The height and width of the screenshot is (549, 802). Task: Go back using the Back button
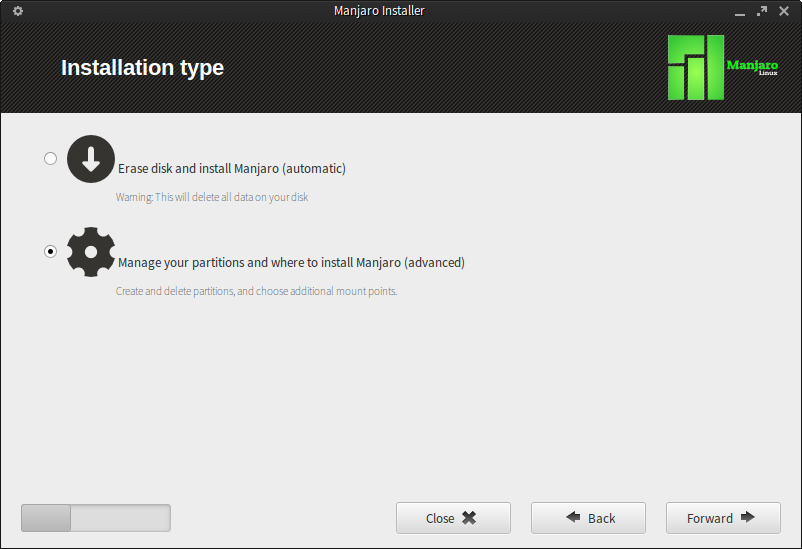[588, 518]
